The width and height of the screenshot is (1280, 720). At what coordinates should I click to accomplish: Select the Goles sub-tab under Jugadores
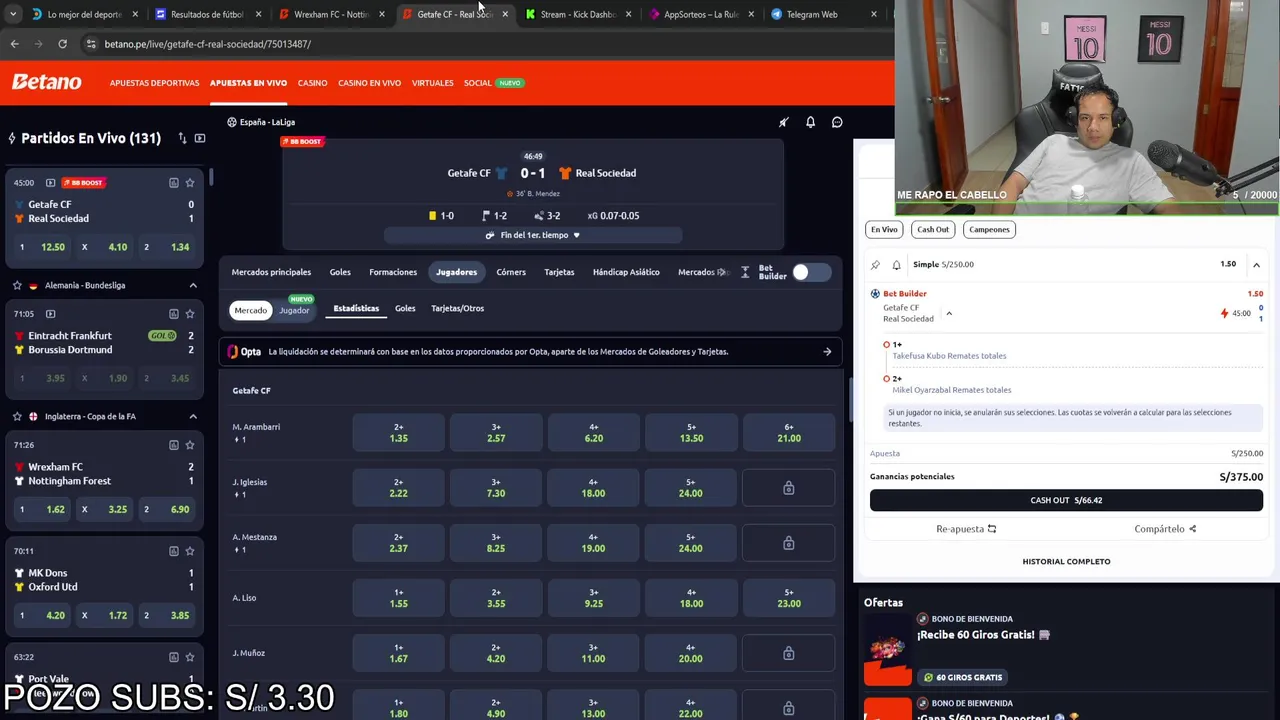[x=405, y=308]
